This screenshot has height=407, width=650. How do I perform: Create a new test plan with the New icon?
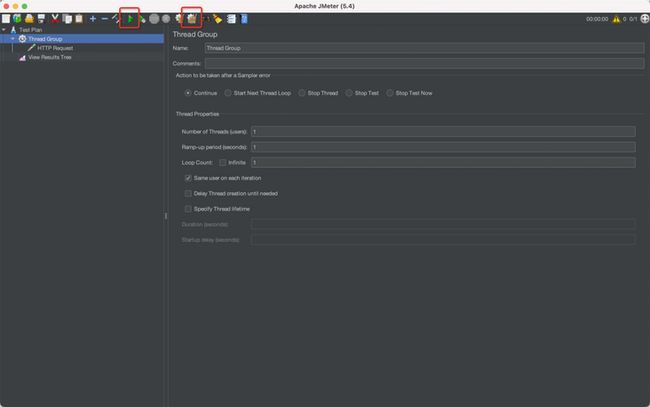click(x=6, y=19)
